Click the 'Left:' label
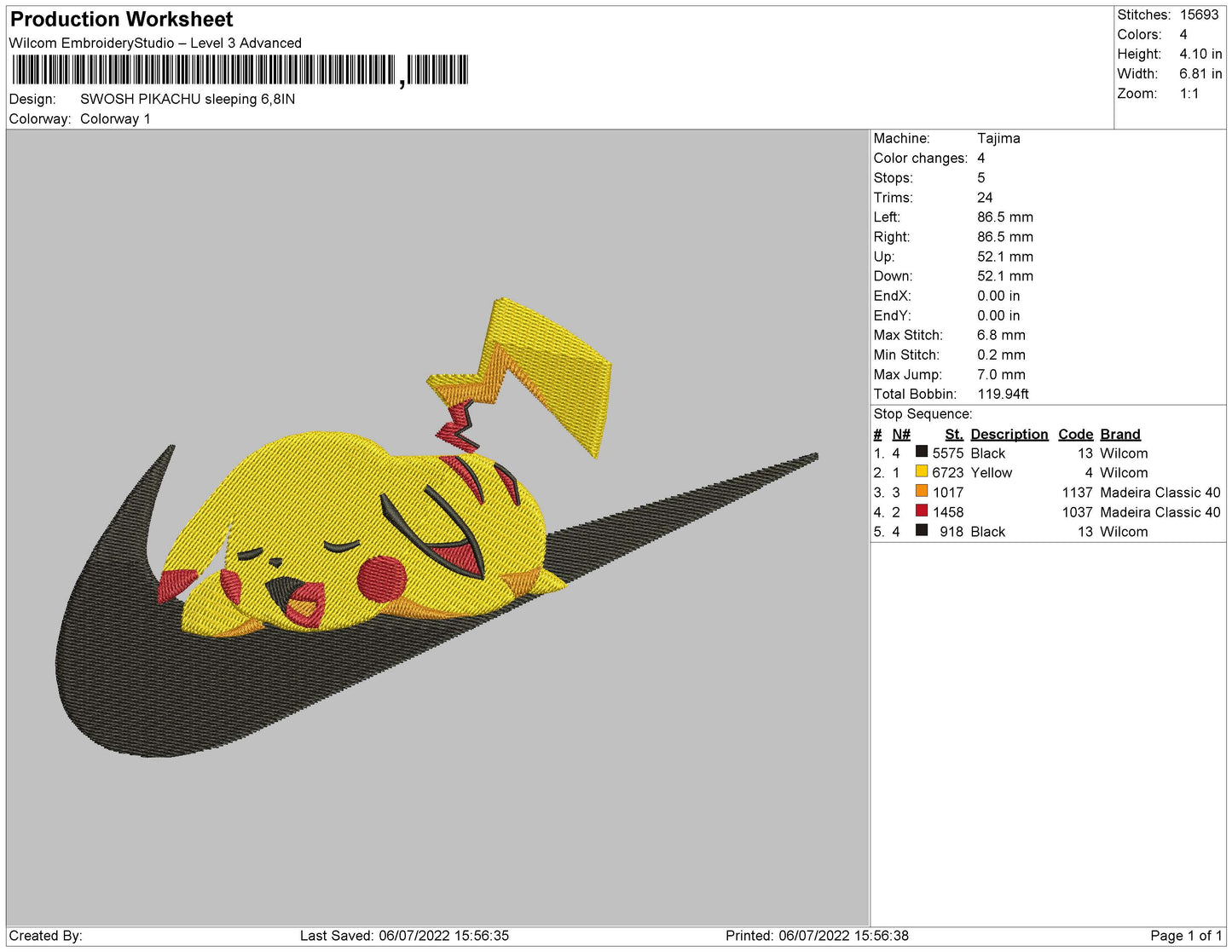 point(887,216)
